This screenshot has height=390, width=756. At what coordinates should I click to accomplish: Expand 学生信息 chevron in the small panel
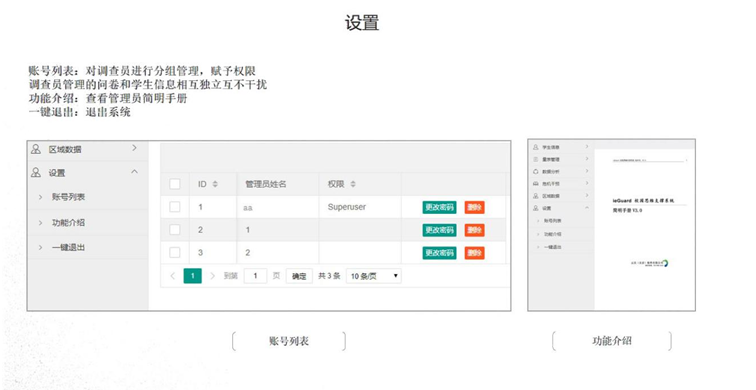[587, 147]
